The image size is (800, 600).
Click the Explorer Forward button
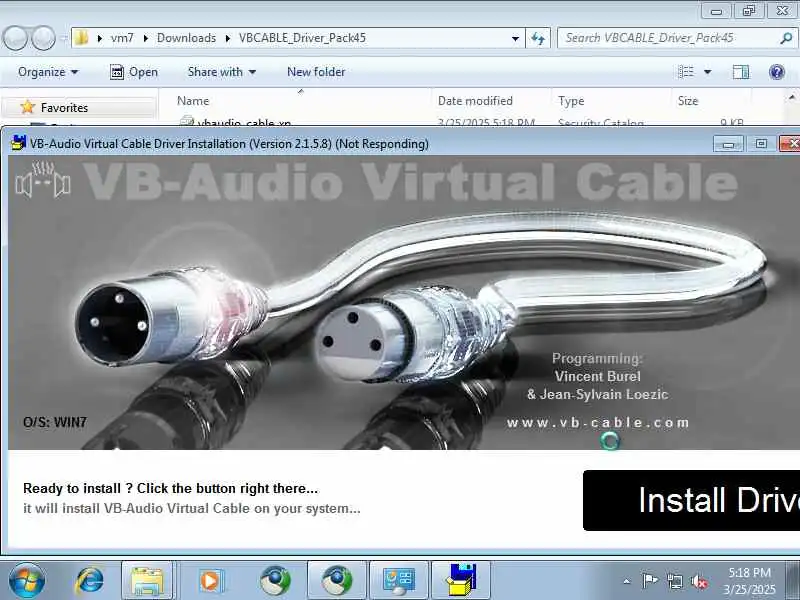click(x=44, y=38)
